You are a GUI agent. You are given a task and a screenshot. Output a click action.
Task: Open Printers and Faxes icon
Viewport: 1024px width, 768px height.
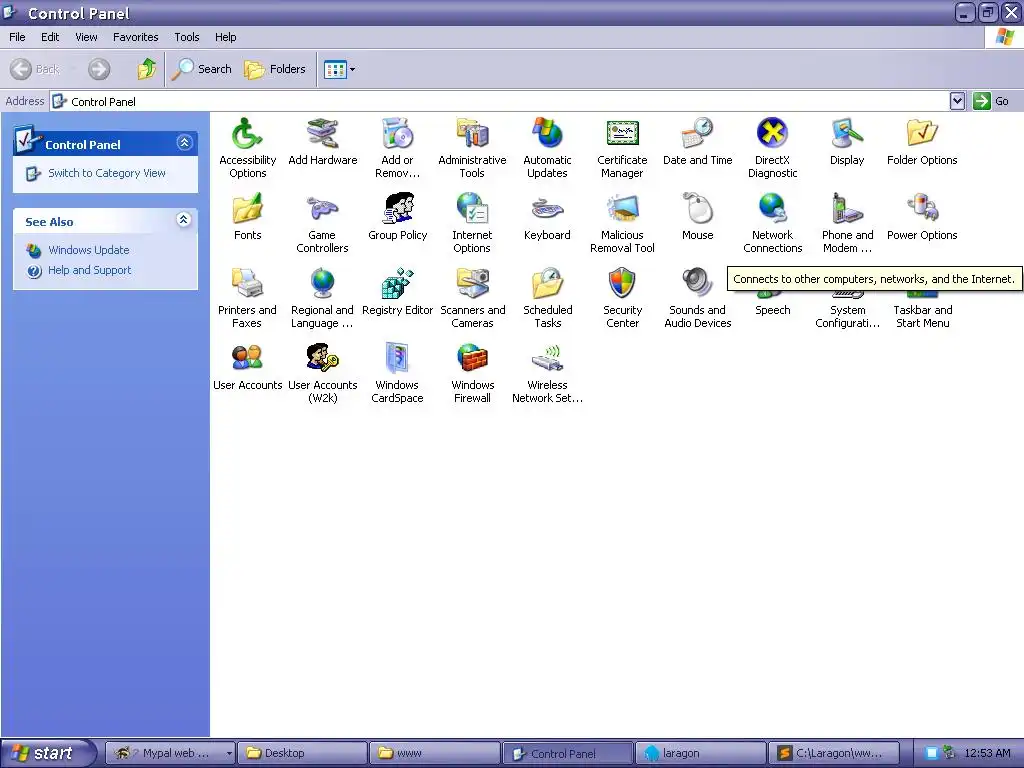(248, 284)
